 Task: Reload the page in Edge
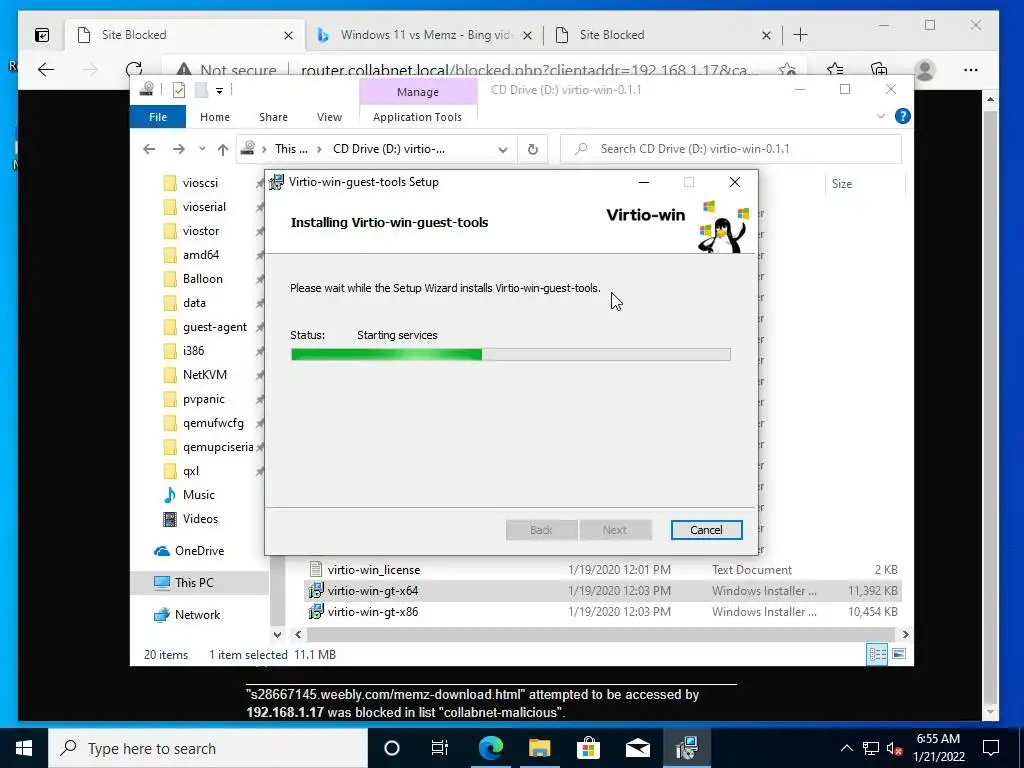[134, 69]
